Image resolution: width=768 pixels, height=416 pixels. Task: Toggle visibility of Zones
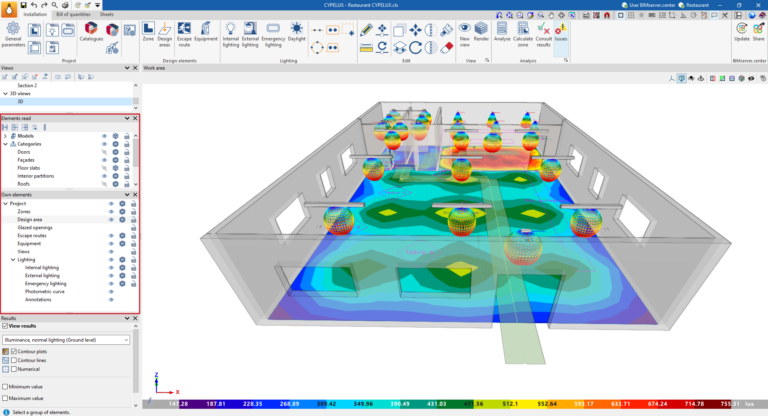pos(111,212)
